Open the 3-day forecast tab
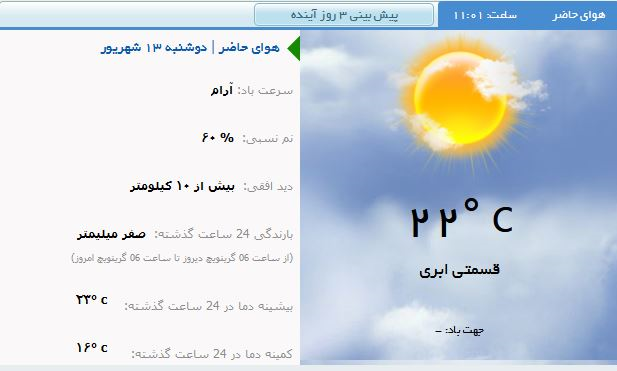 [344, 15]
